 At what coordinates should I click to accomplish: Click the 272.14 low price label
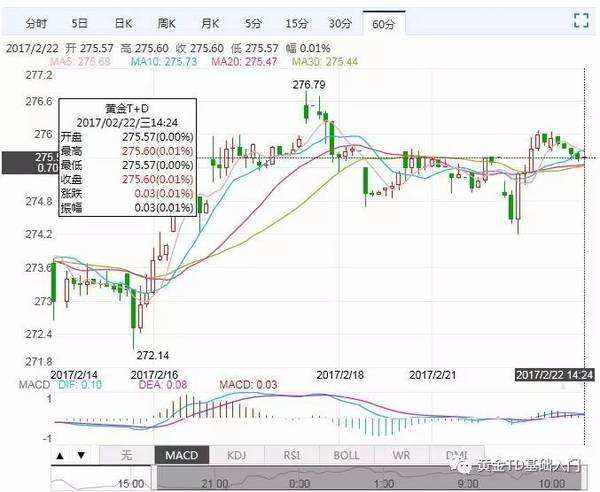coord(153,355)
